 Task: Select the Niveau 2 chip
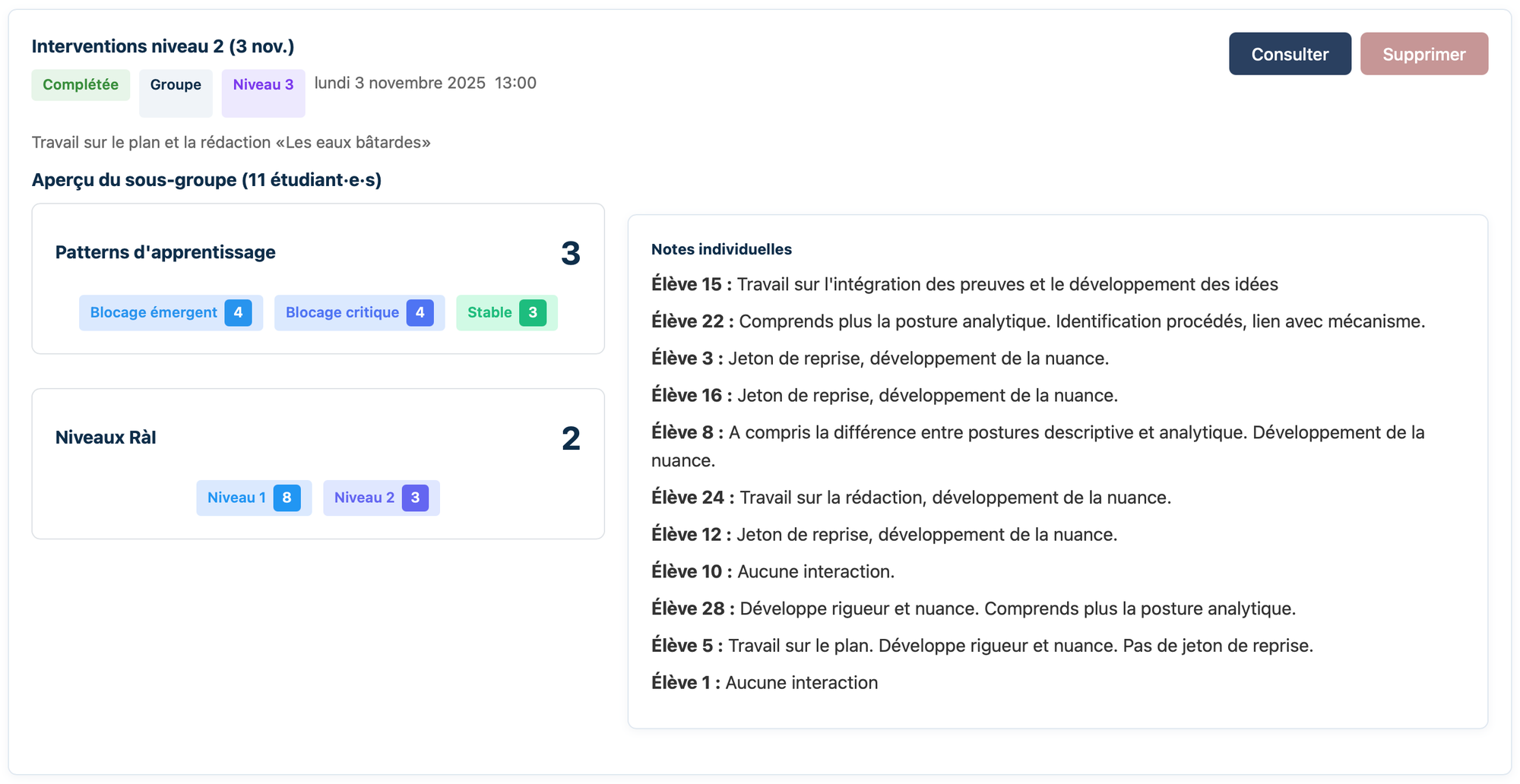point(381,498)
